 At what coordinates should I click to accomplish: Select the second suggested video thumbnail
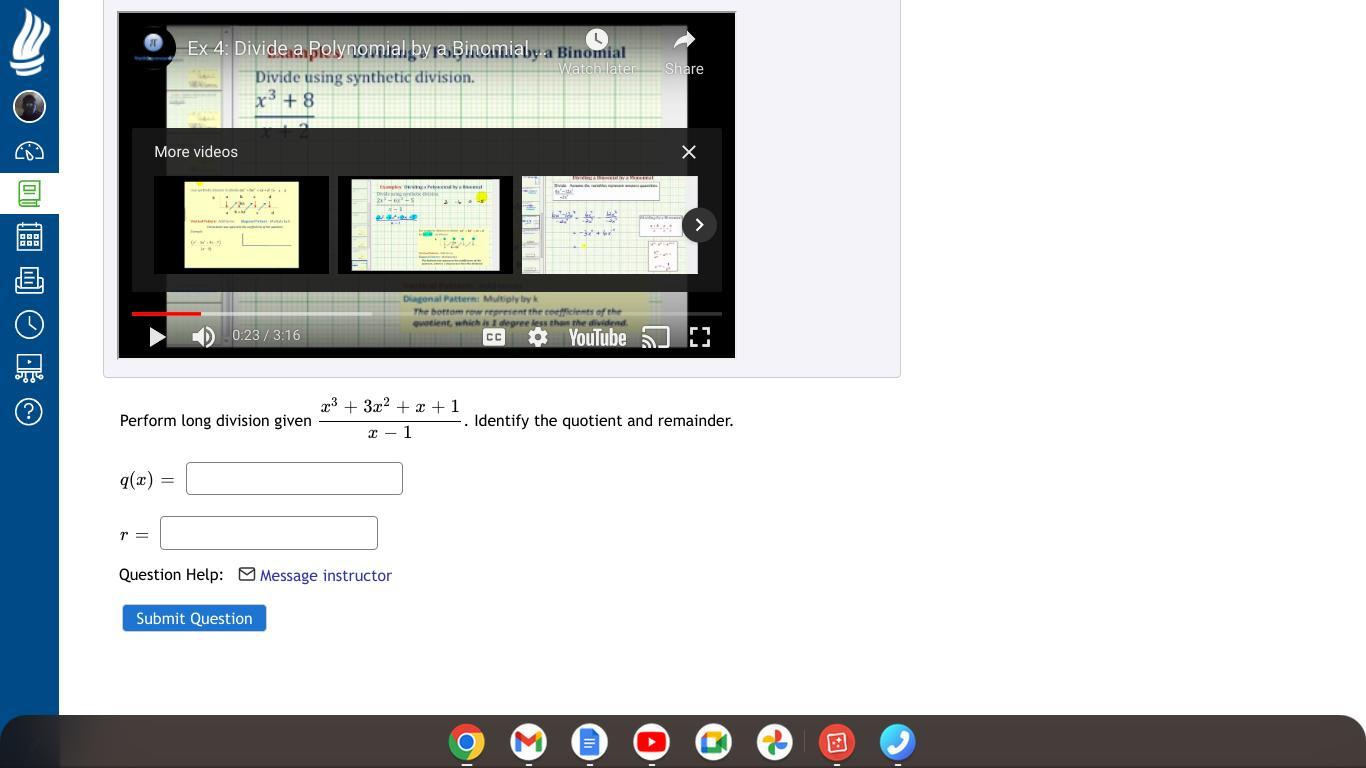(x=425, y=225)
